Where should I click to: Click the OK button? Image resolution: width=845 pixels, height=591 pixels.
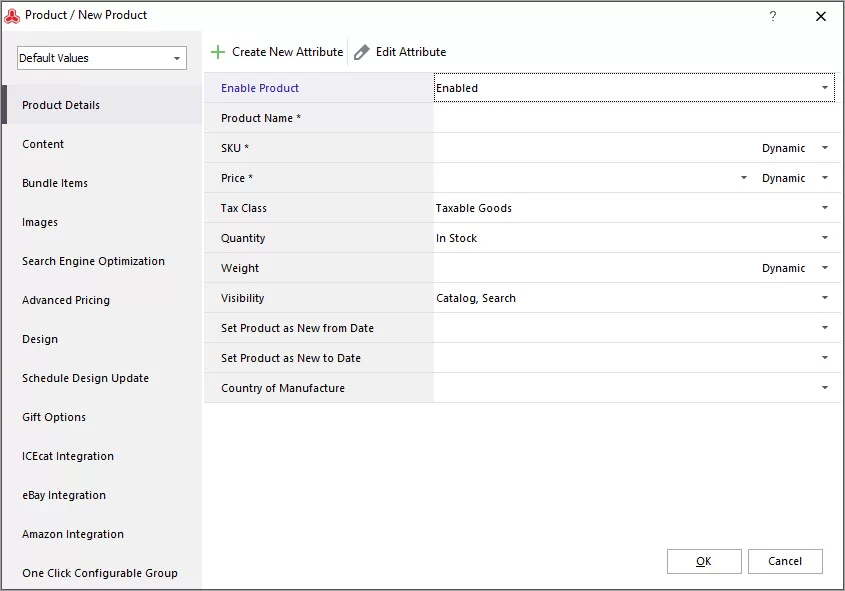pos(704,561)
